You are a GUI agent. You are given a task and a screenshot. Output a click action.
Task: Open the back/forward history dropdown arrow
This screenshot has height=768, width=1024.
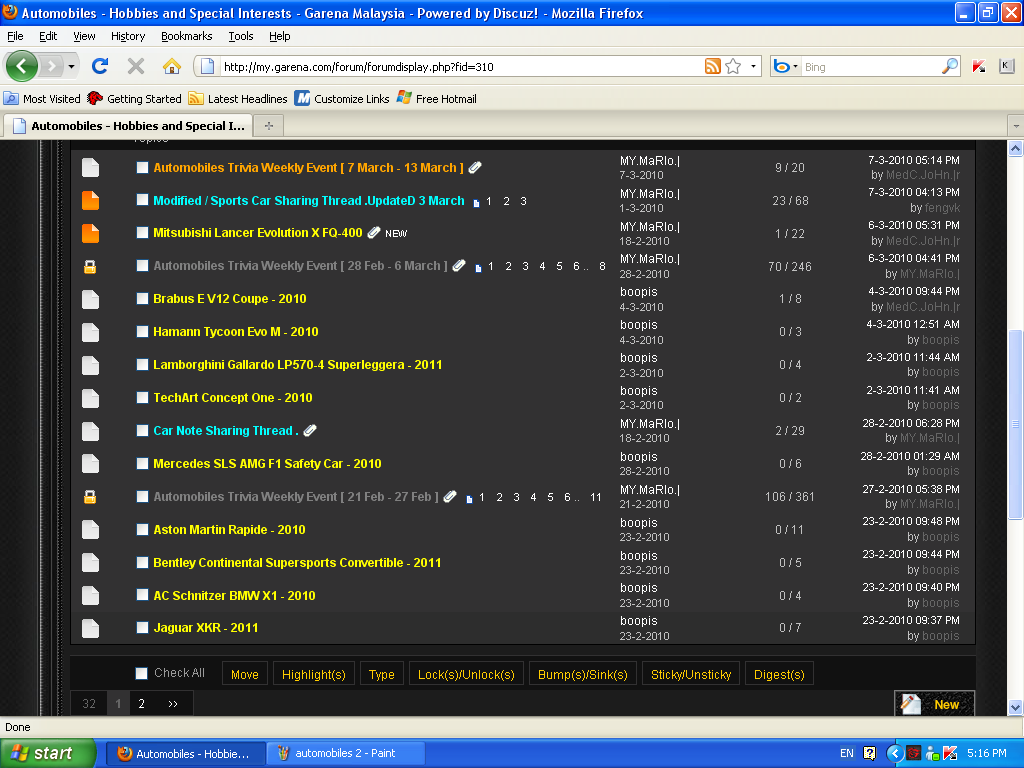pyautogui.click(x=71, y=66)
